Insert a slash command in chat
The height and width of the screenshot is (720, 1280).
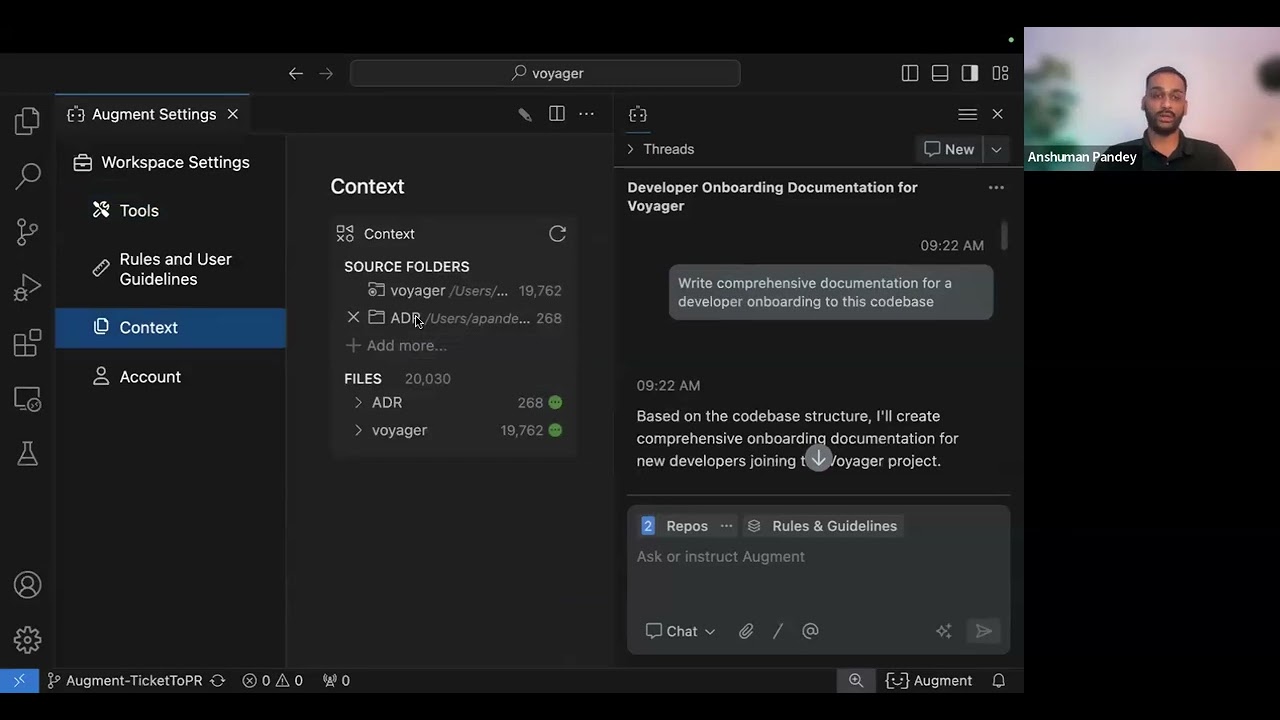(778, 631)
